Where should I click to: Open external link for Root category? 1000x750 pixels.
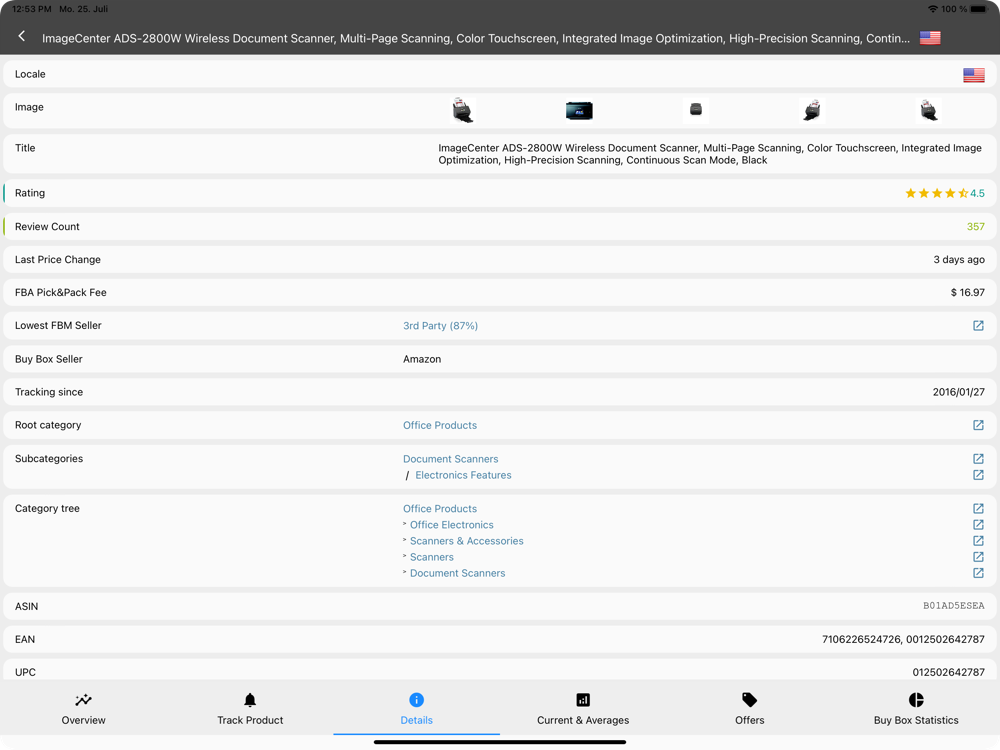click(x=978, y=425)
